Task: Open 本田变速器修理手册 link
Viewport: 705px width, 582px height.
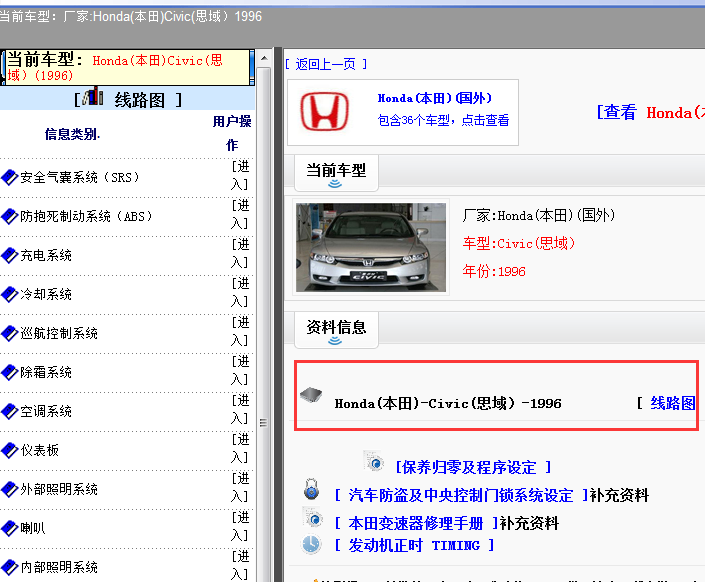Action: (416, 523)
